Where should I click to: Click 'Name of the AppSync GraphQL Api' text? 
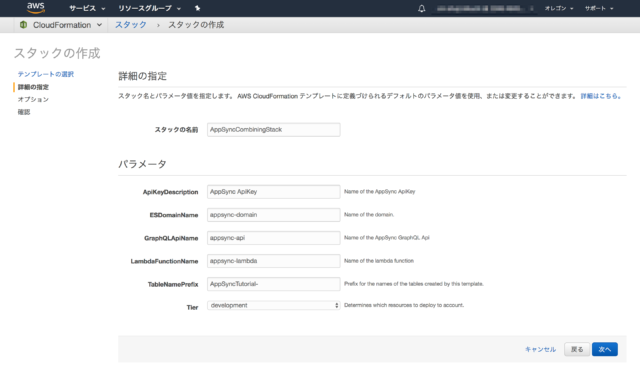click(x=387, y=237)
